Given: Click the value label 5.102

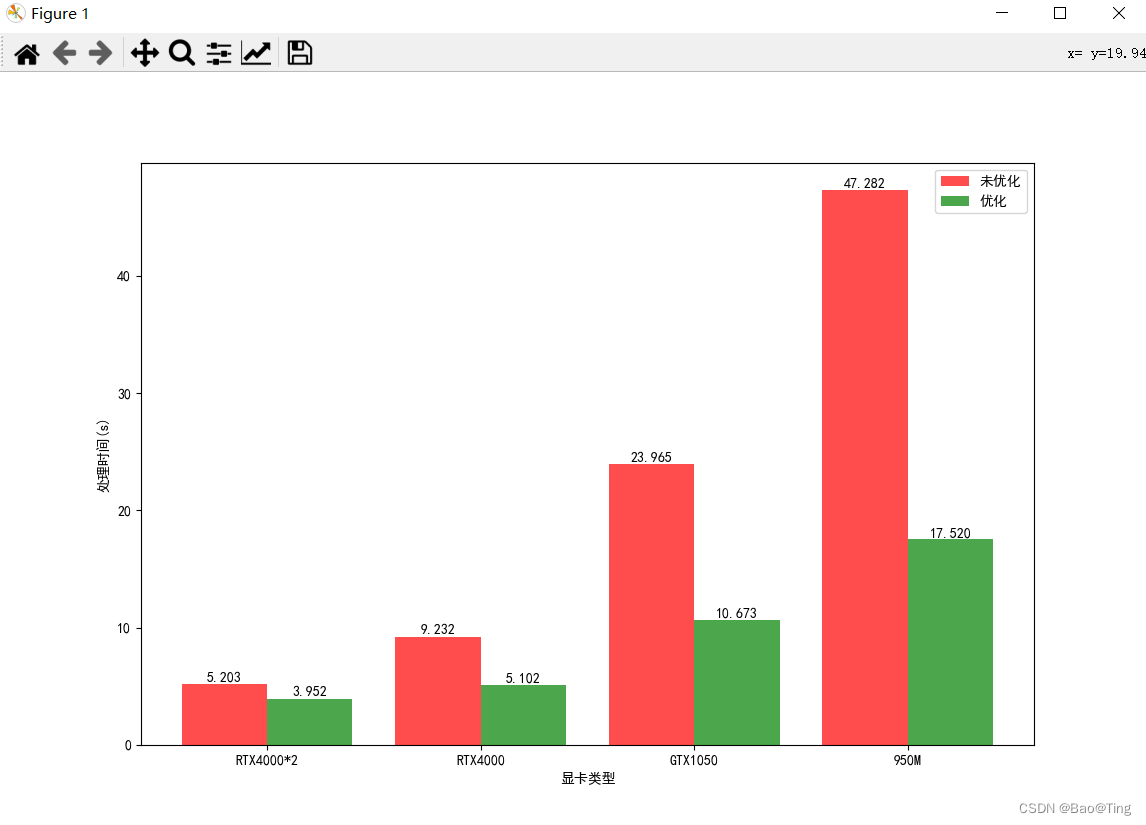Looking at the screenshot, I should pyautogui.click(x=523, y=678).
